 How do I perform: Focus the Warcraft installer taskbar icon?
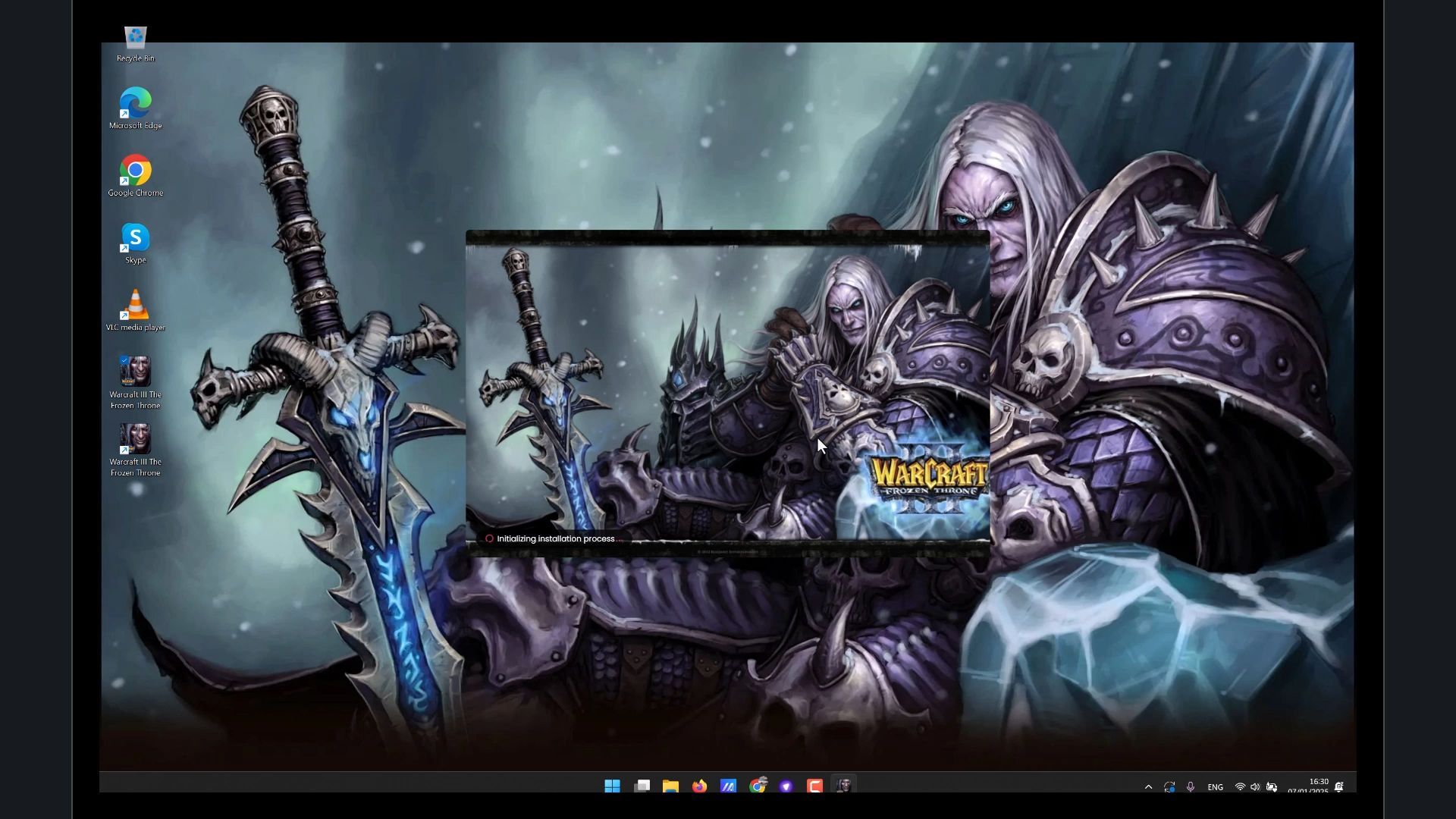pos(843,786)
